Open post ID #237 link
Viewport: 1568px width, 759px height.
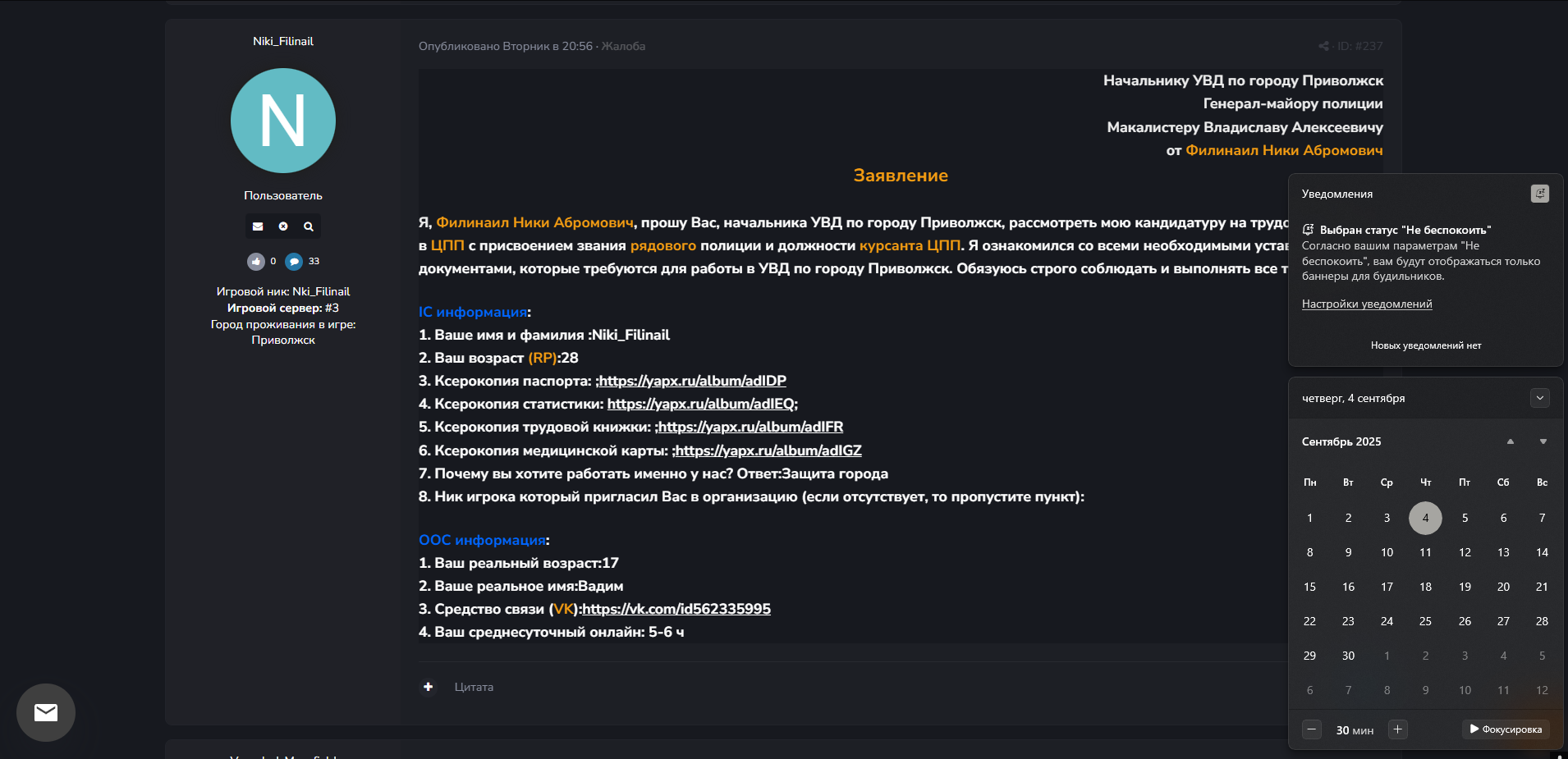[1360, 46]
